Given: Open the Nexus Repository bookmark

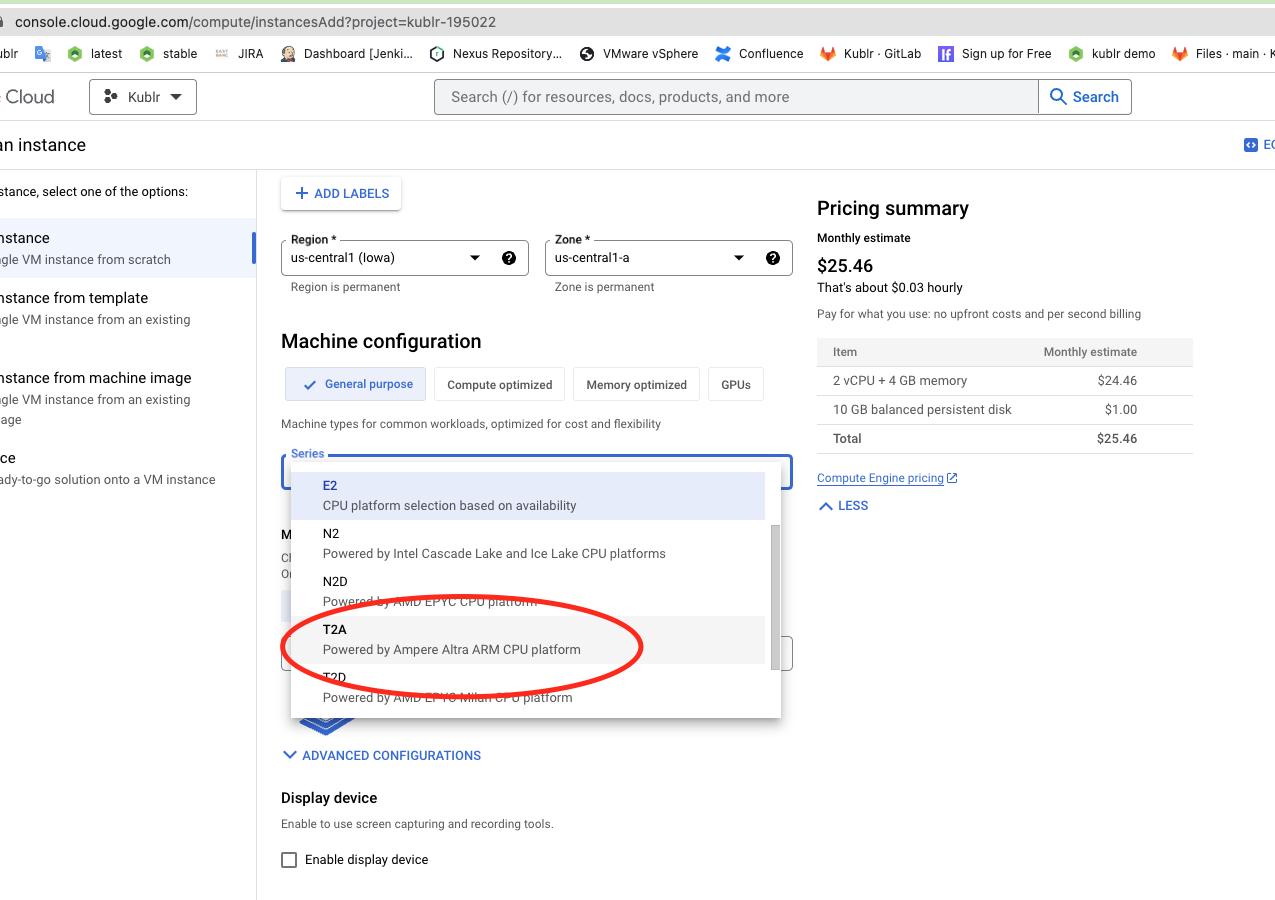Looking at the screenshot, I should 495,54.
